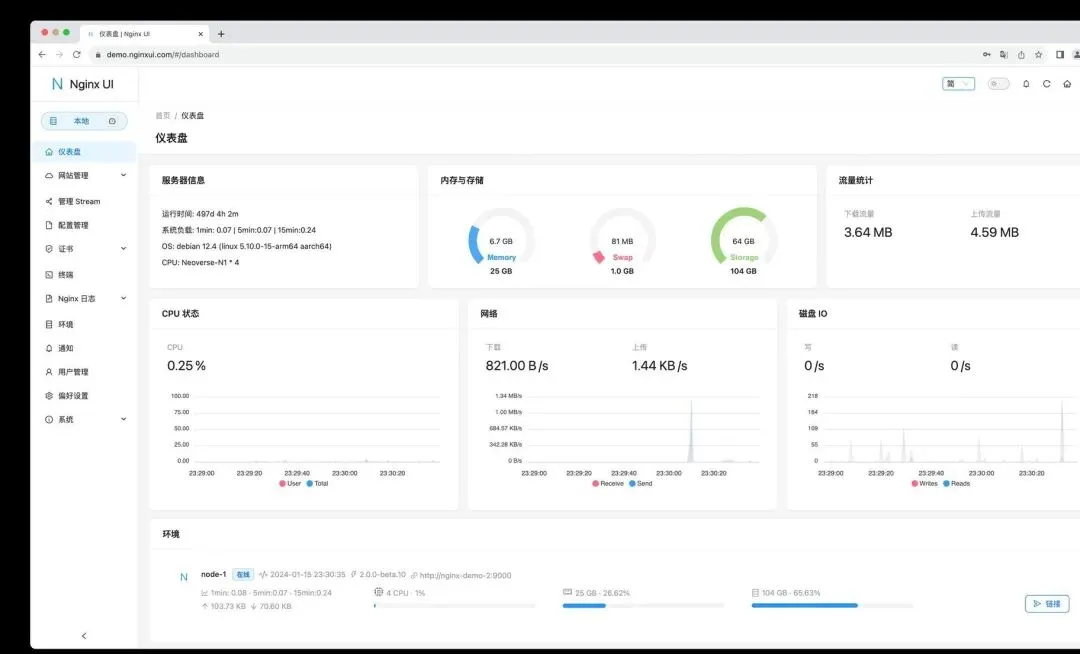The height and width of the screenshot is (654, 1080).
Task: Click the Nginx UI logo
Action: point(83,84)
